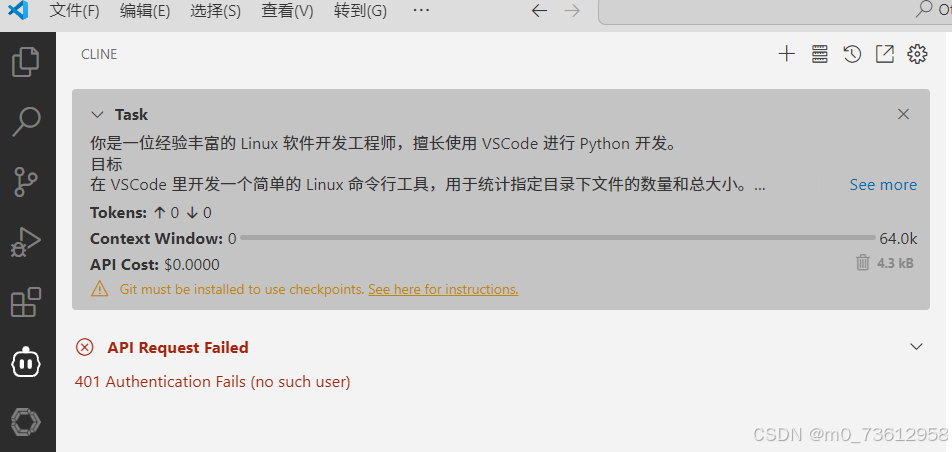Open the Search view in activity bar
952x452 pixels.
(26, 122)
